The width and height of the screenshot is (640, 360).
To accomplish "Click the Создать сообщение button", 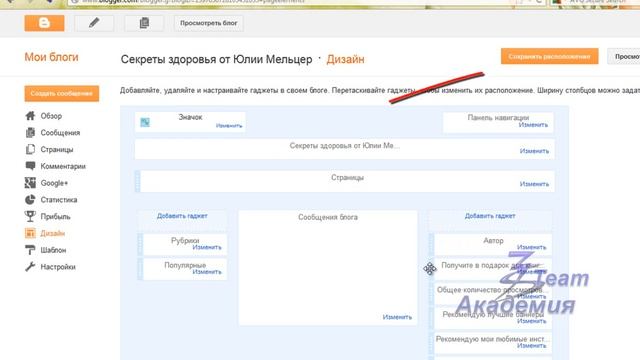I will (62, 93).
